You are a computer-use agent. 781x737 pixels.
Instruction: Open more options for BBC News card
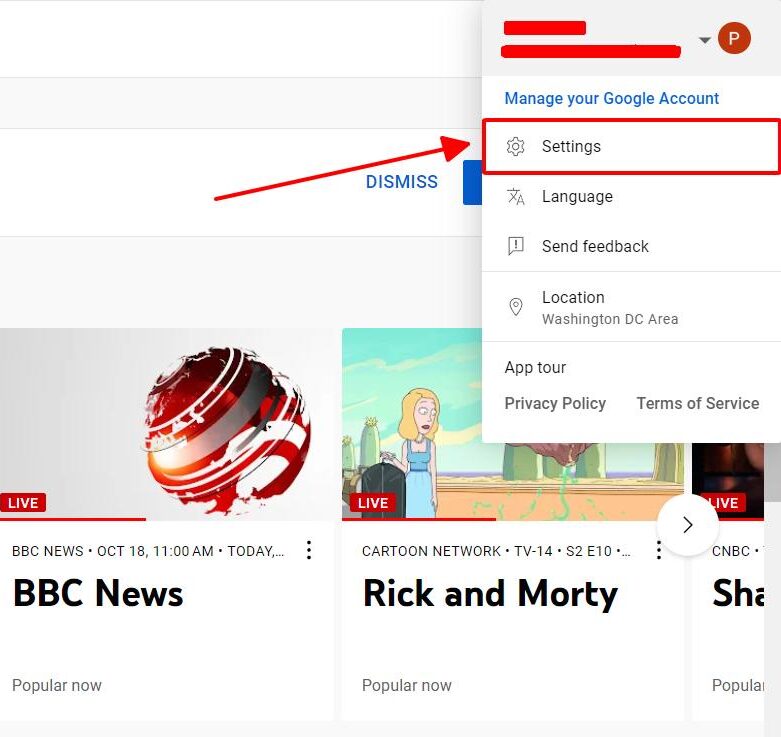click(x=309, y=550)
